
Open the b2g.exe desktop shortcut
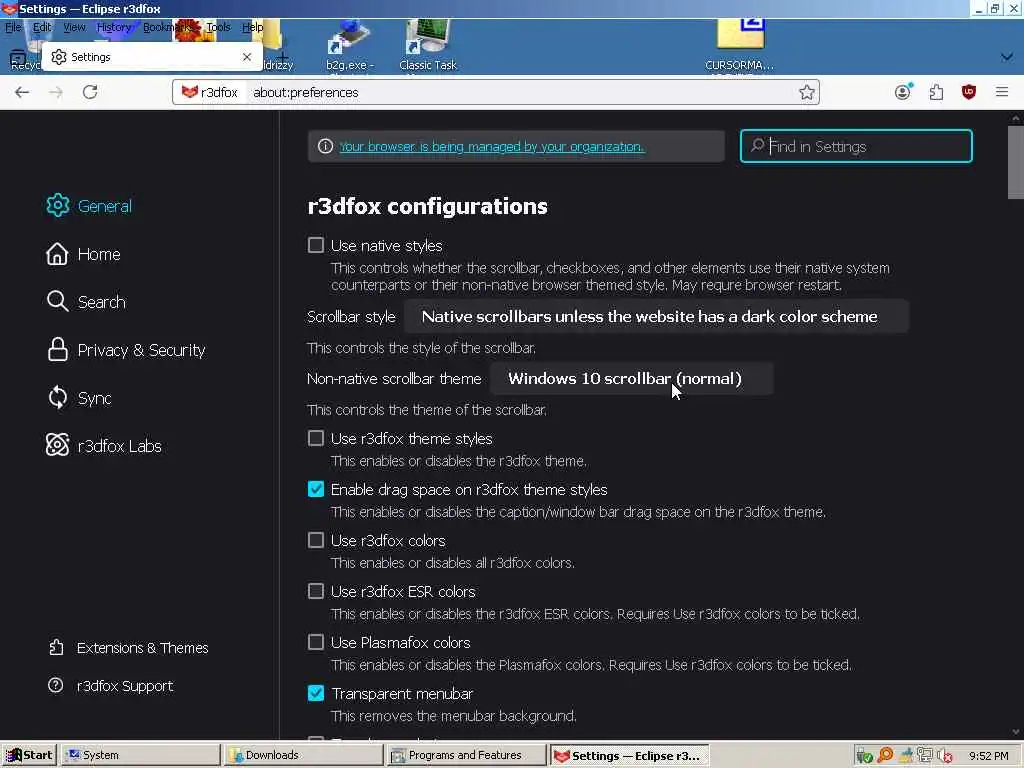349,46
